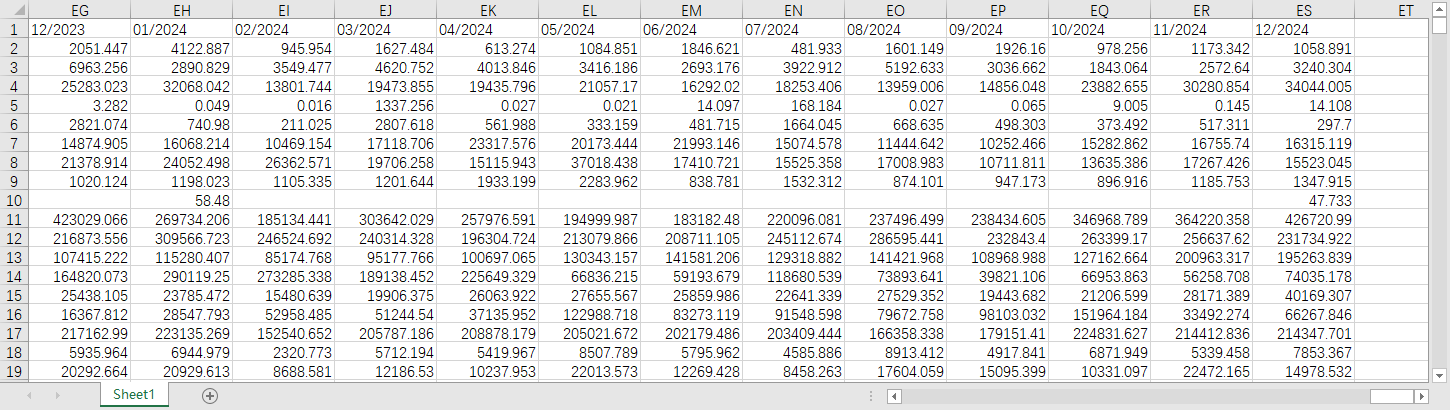The width and height of the screenshot is (1450, 410).
Task: Select column header EG
Action: point(79,10)
